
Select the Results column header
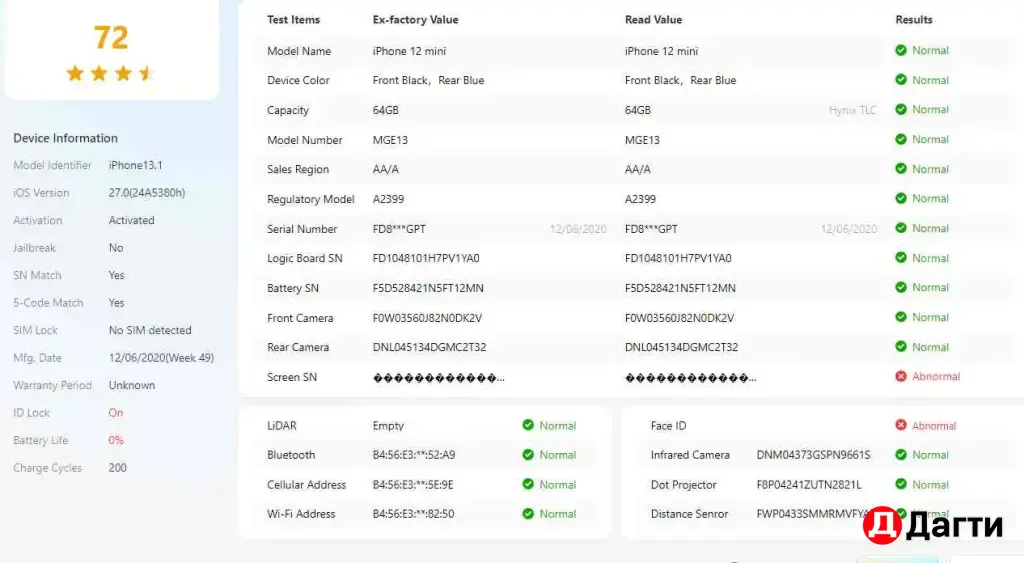pos(914,20)
